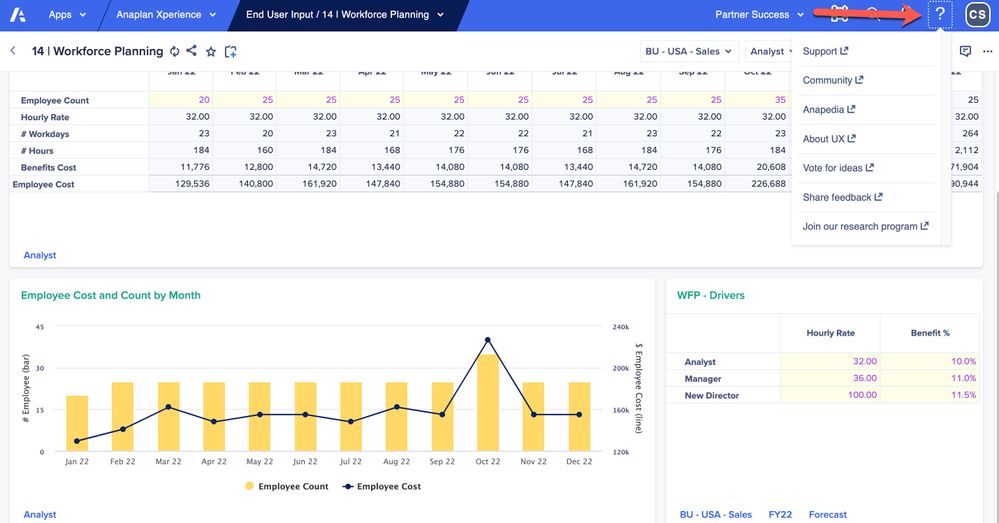Click Mar 22 Employee Cost data point
999x523 pixels.
tap(168, 406)
